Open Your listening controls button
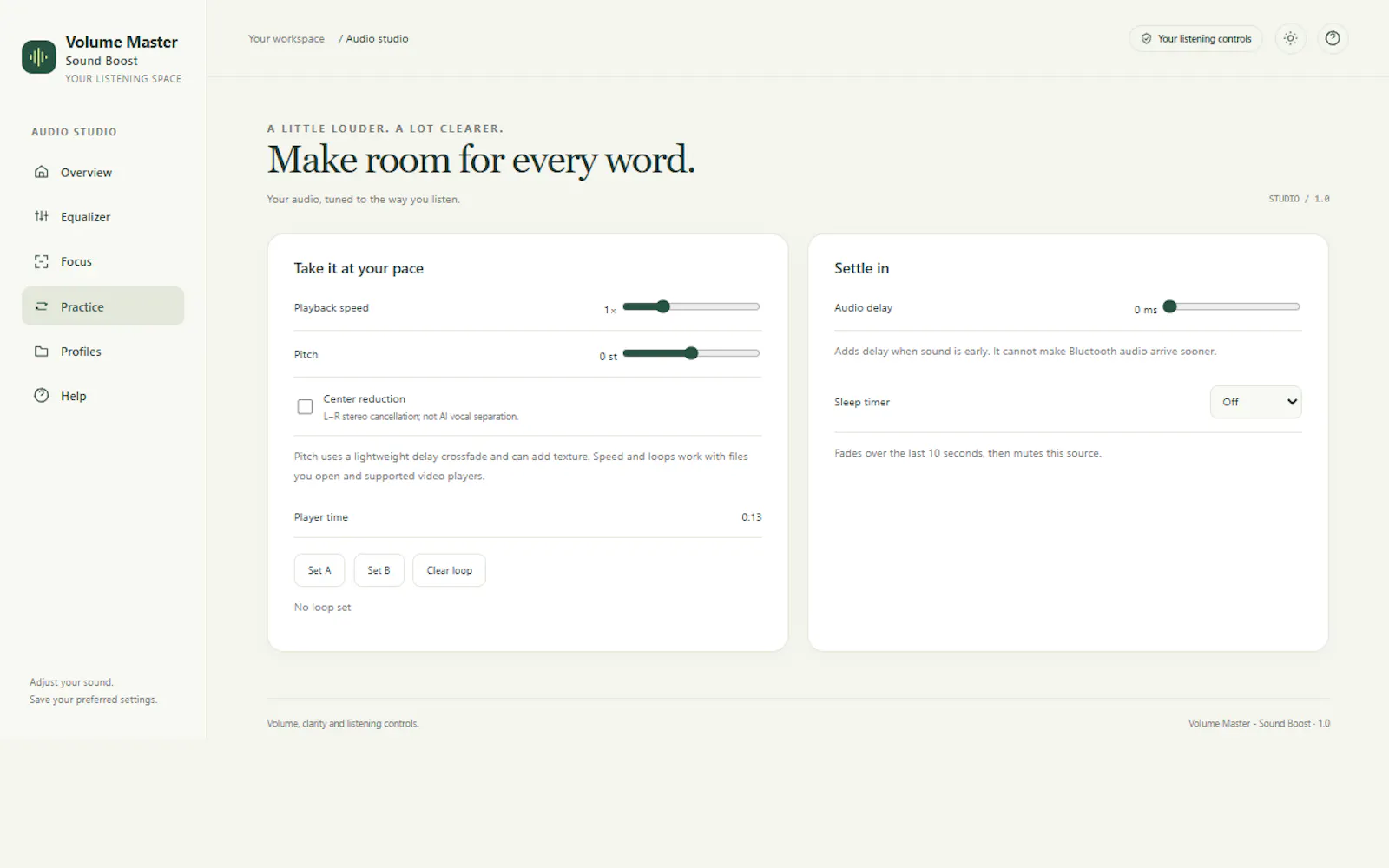Image resolution: width=1389 pixels, height=868 pixels. (1195, 38)
